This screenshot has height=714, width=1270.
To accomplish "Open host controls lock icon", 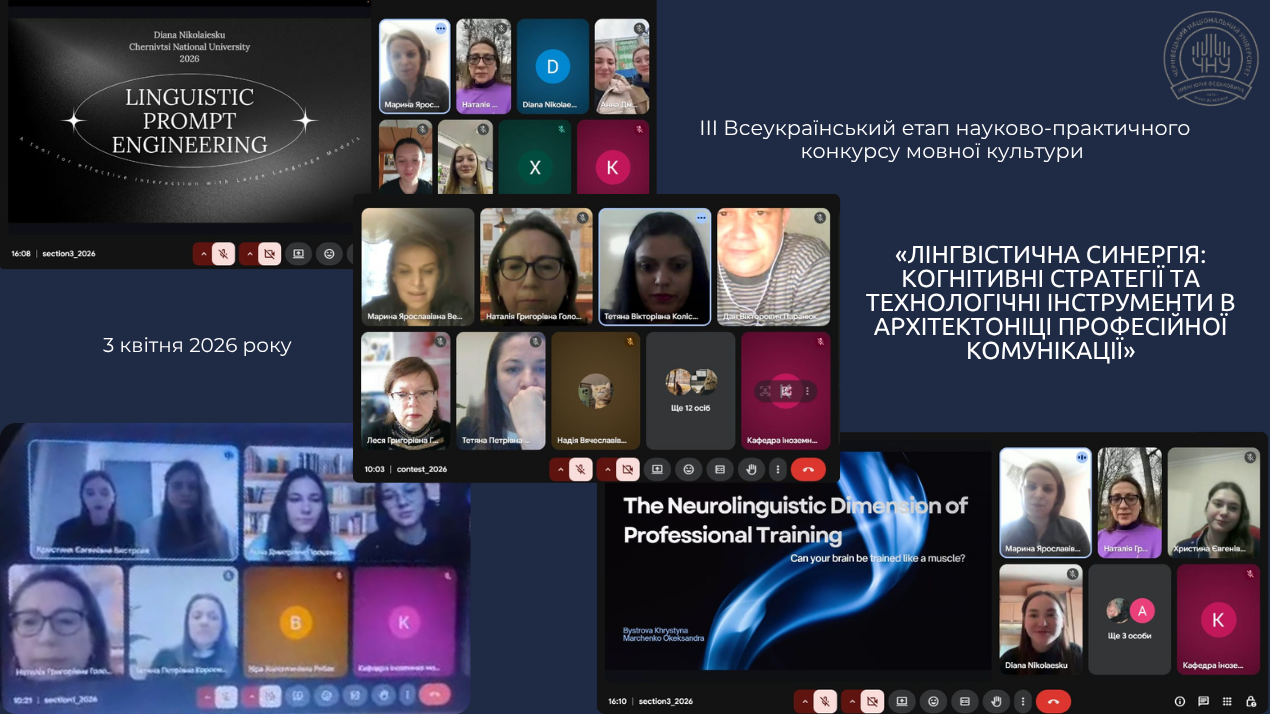I will pos(1251,701).
